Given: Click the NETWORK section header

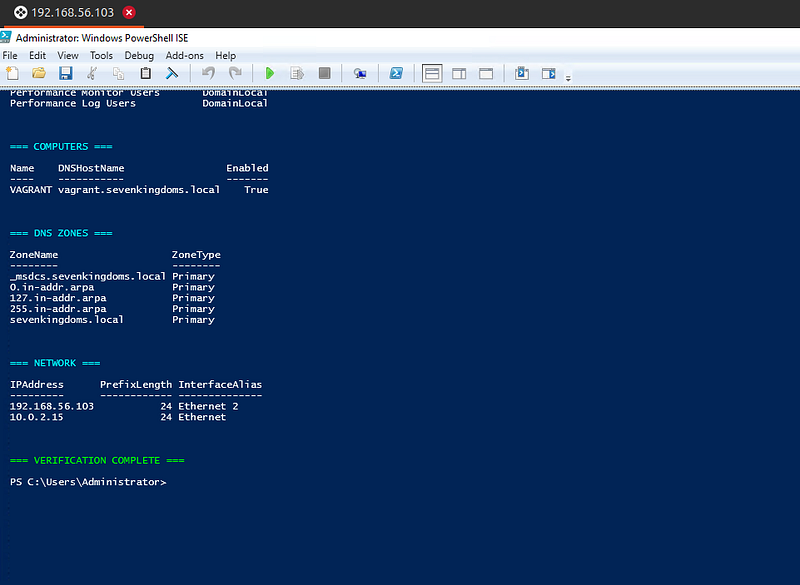Looking at the screenshot, I should pos(55,363).
